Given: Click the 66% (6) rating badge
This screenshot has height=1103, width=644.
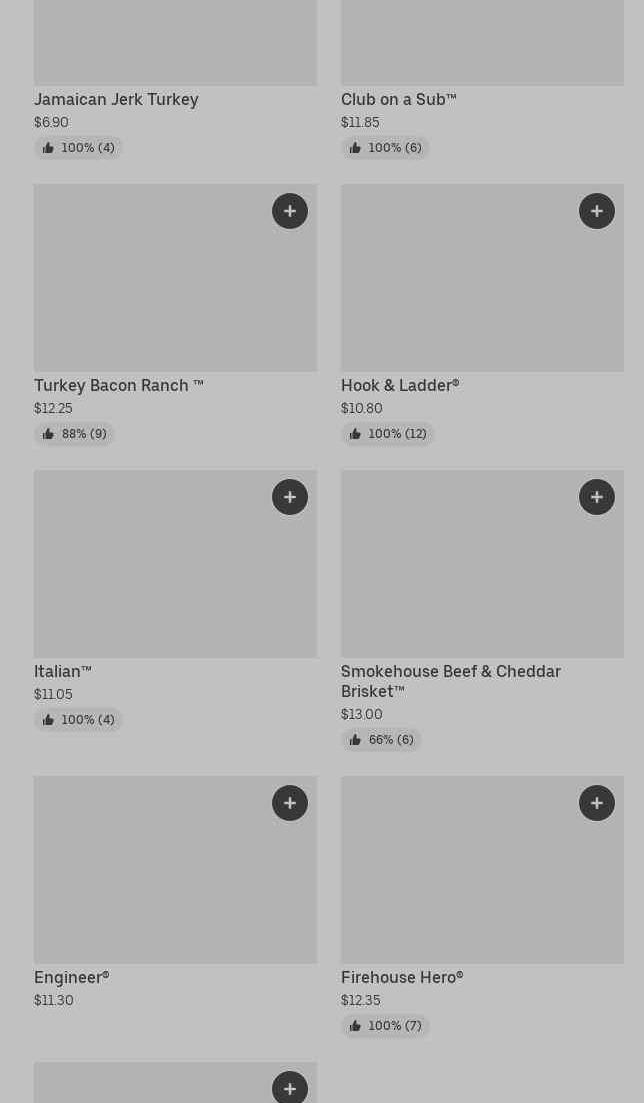Looking at the screenshot, I should click(x=381, y=740).
